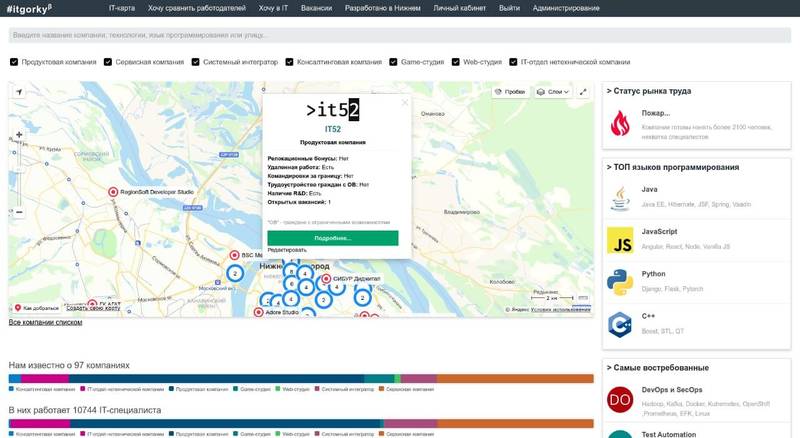
Task: Uncheck IT-отдел нетехнической компании filter
Action: (513, 62)
